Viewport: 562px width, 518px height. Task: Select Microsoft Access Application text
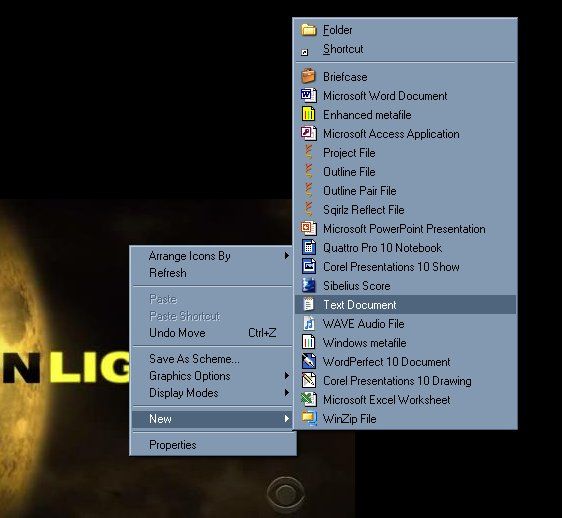[x=391, y=134]
